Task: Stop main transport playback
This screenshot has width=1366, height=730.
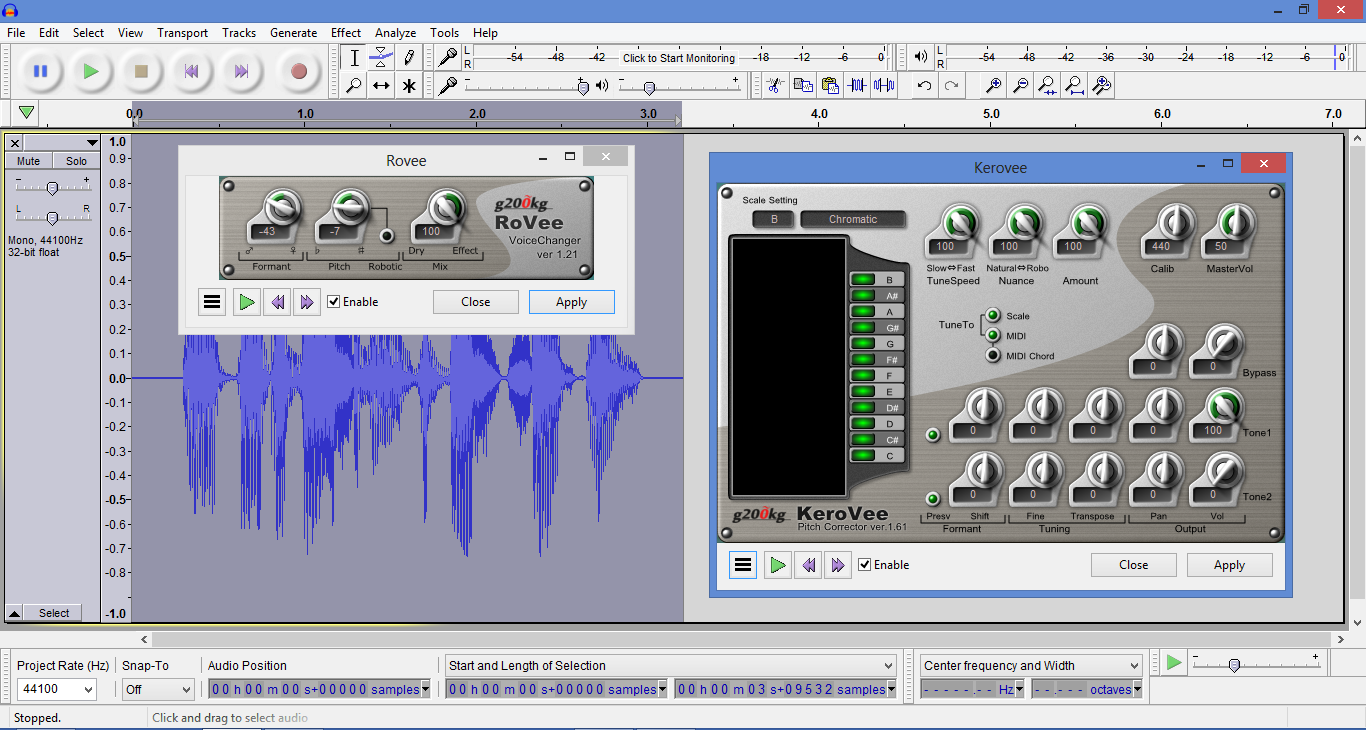Action: (141, 71)
